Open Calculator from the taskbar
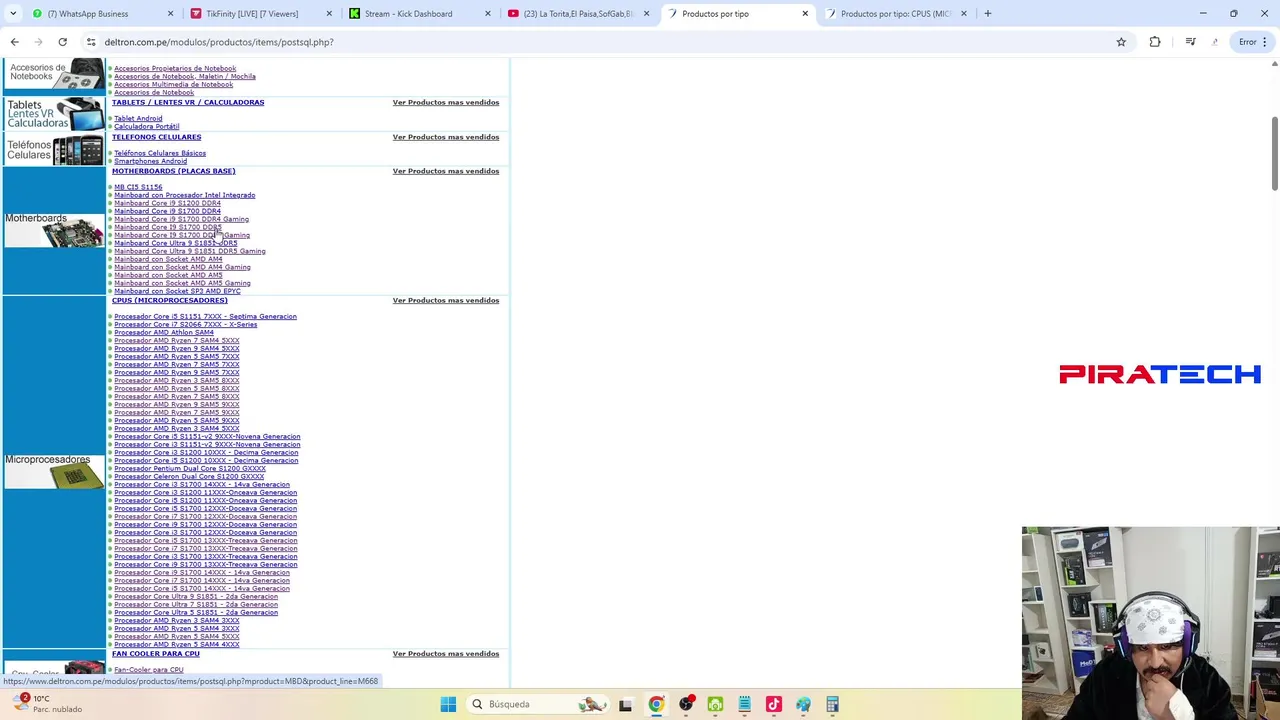 tap(832, 704)
